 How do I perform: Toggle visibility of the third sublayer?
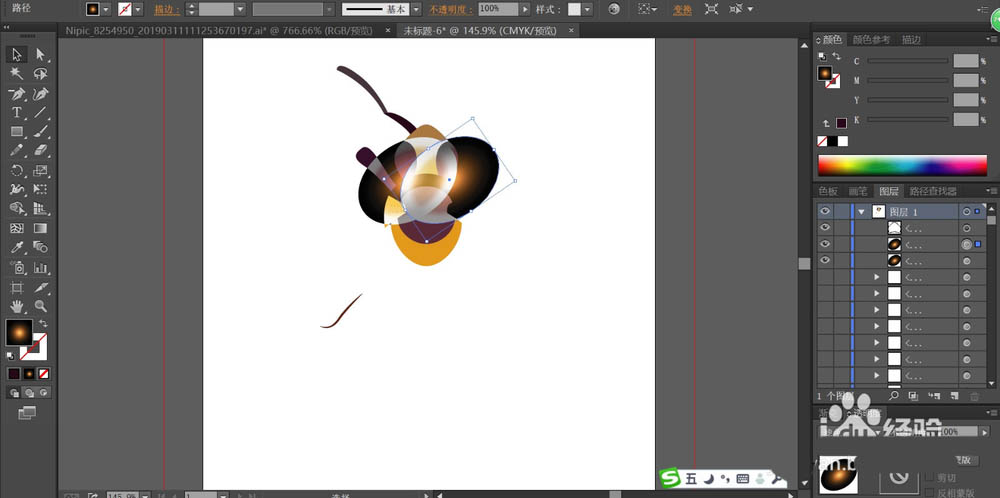tap(825, 260)
